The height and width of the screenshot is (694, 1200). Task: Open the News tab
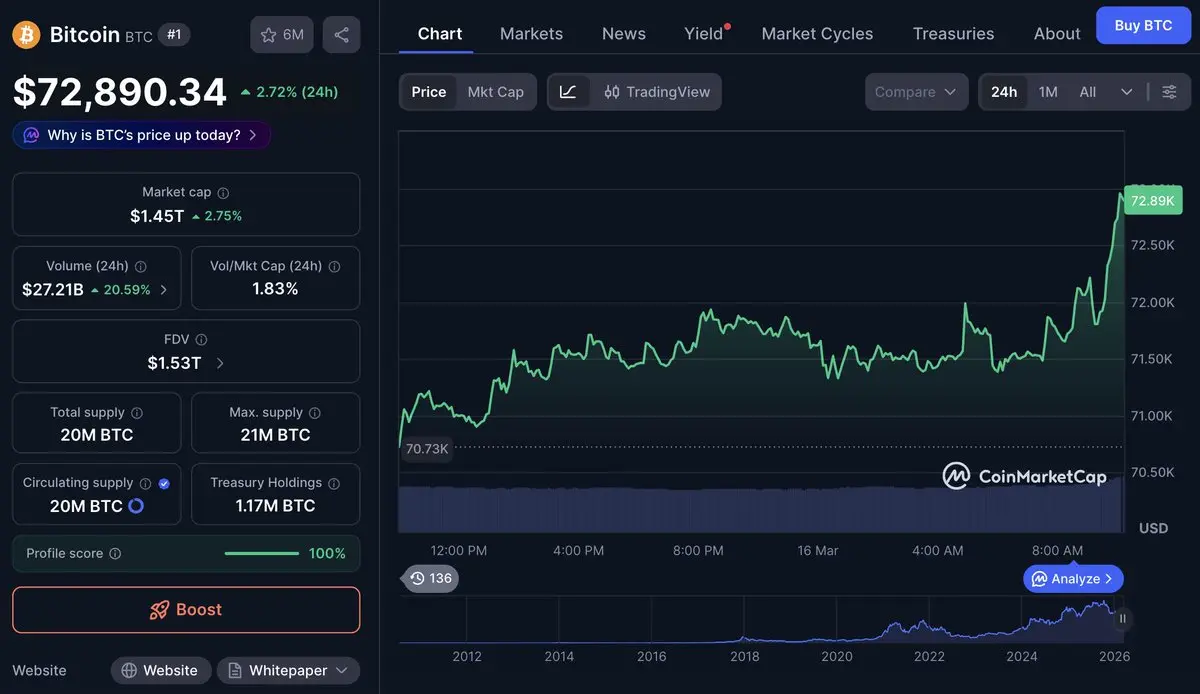[624, 34]
